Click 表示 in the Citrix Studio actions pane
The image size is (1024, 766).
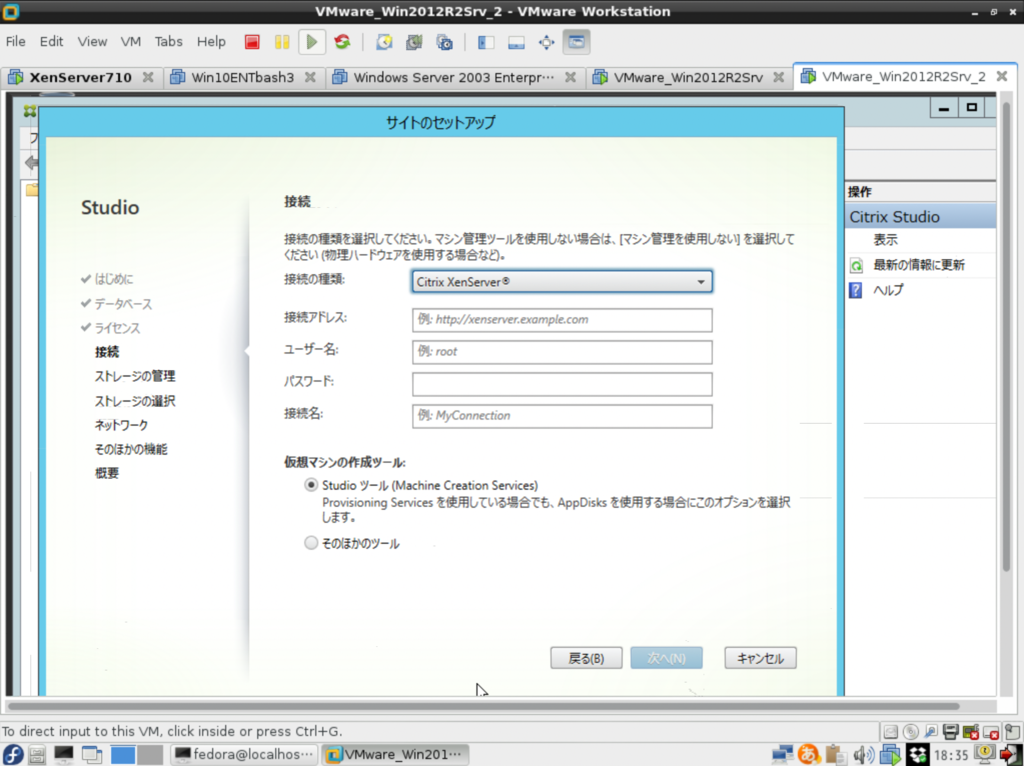[x=886, y=240]
